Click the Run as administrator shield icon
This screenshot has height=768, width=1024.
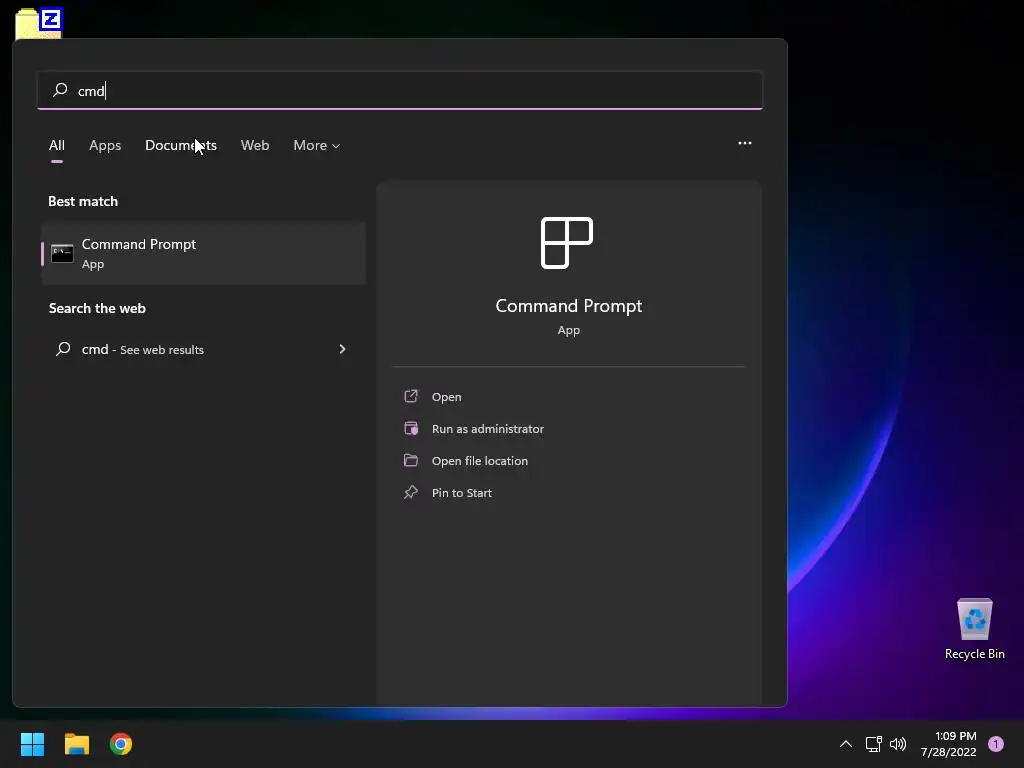[411, 428]
